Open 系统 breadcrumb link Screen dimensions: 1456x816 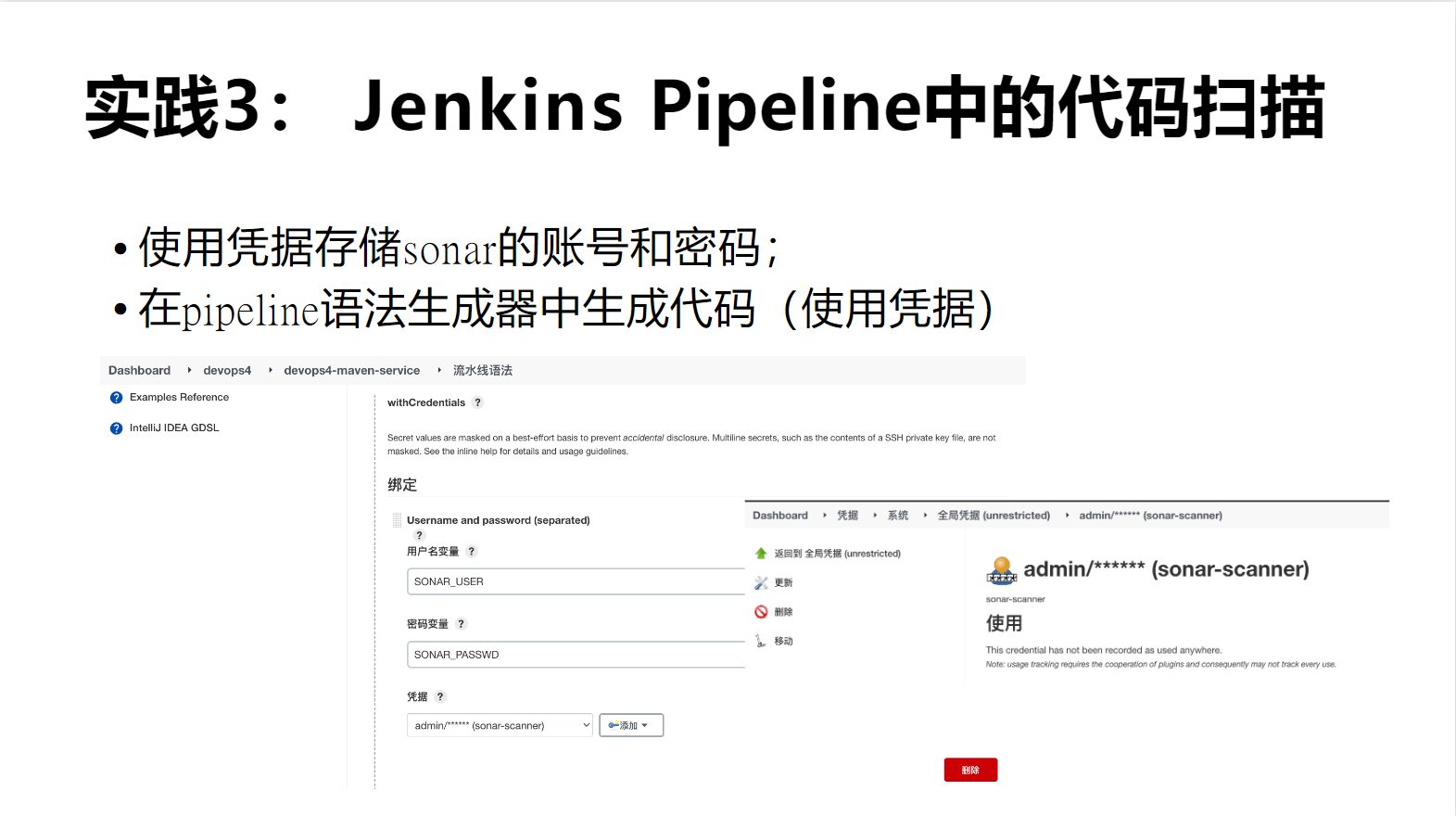tap(898, 516)
